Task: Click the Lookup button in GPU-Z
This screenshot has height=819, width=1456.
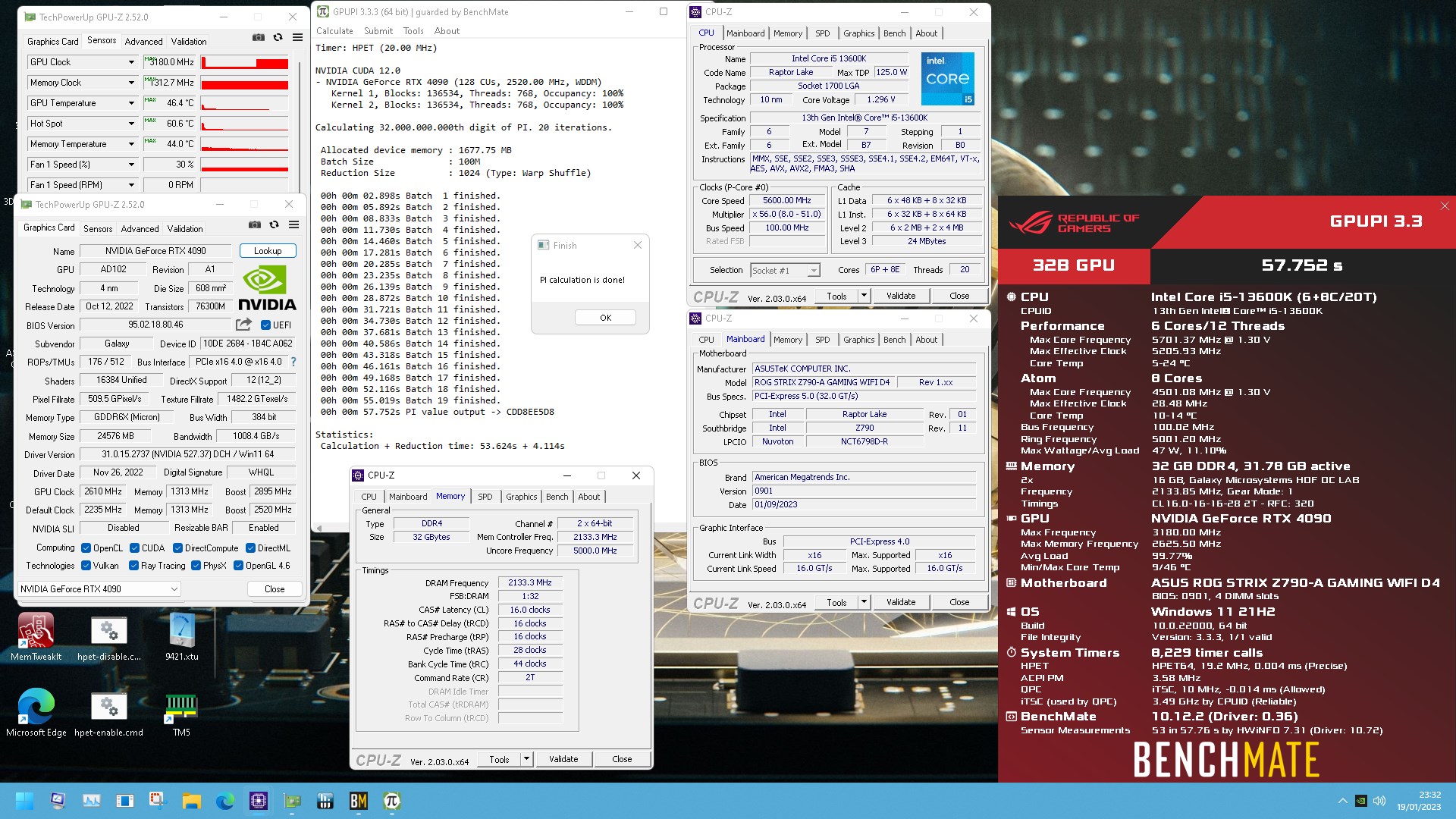Action: coord(268,251)
